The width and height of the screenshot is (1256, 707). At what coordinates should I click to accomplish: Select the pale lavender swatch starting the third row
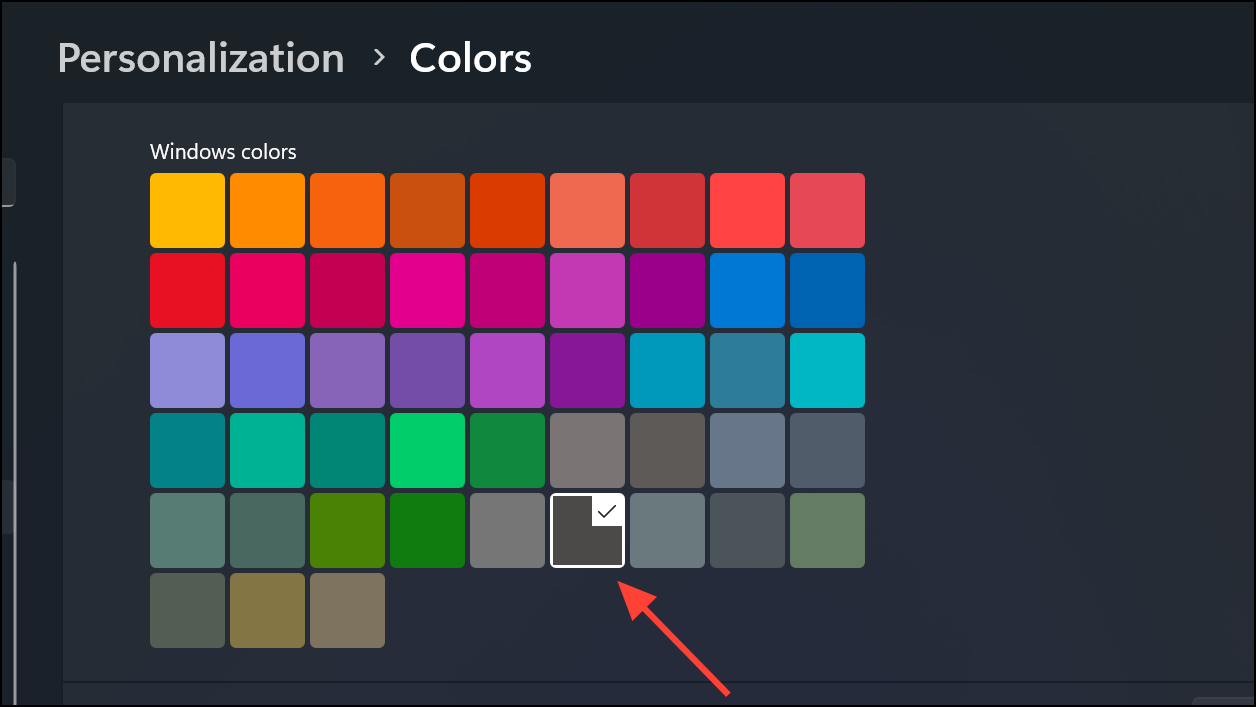[187, 370]
